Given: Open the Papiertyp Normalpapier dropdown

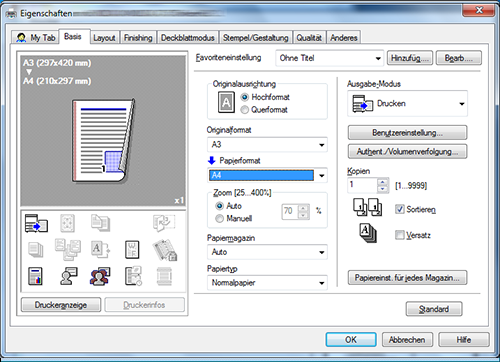Looking at the screenshot, I should click(267, 283).
